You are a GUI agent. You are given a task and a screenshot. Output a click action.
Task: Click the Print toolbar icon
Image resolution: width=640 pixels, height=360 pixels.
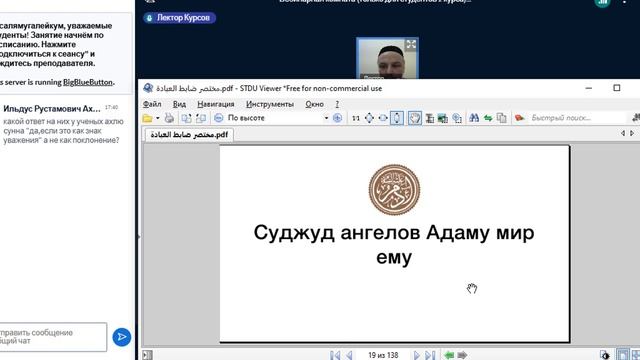(x=169, y=118)
